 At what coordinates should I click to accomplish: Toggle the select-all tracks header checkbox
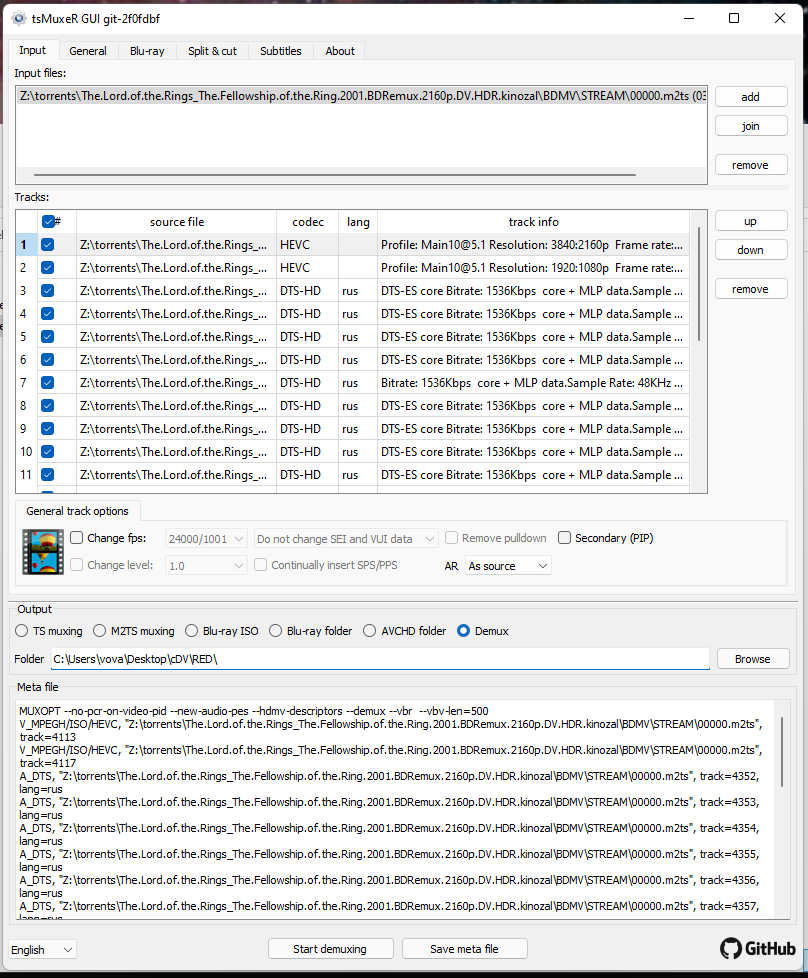click(48, 222)
